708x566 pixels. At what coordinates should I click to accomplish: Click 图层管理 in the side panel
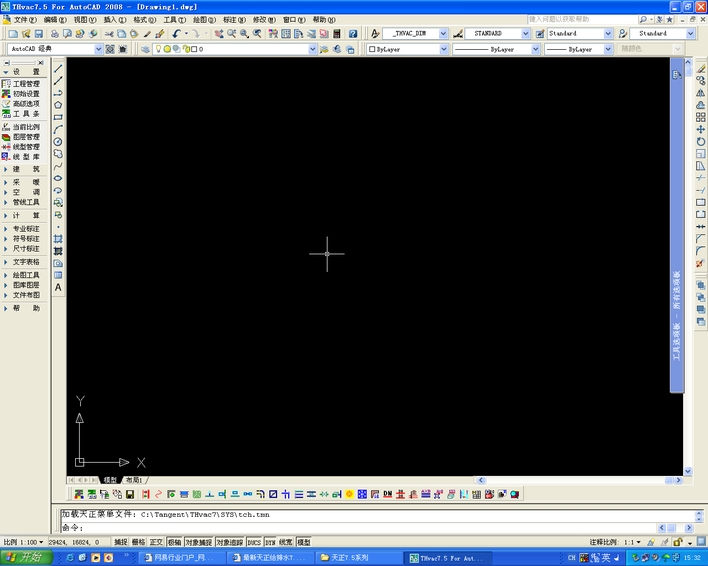[21, 137]
